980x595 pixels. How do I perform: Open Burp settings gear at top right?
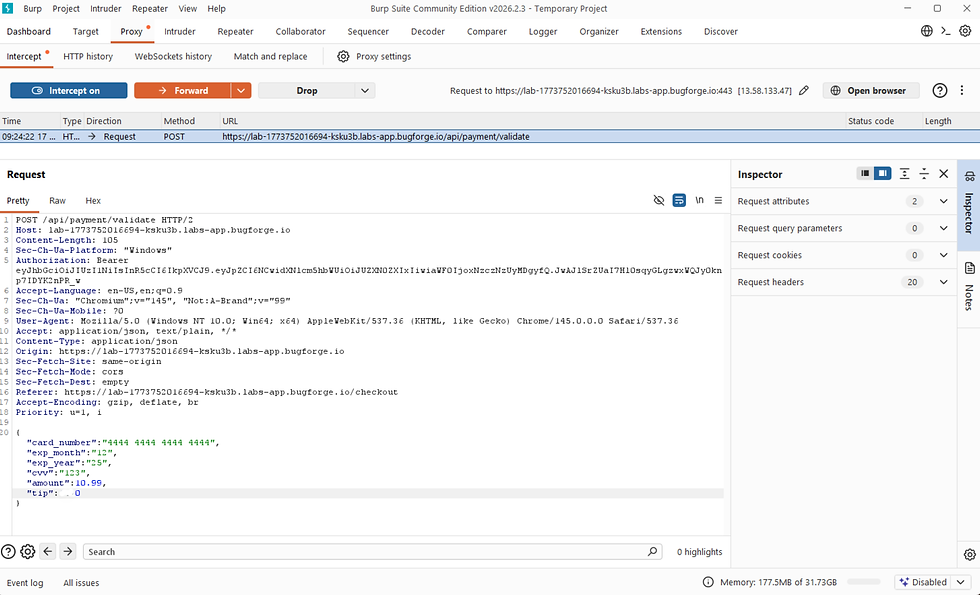(x=965, y=31)
